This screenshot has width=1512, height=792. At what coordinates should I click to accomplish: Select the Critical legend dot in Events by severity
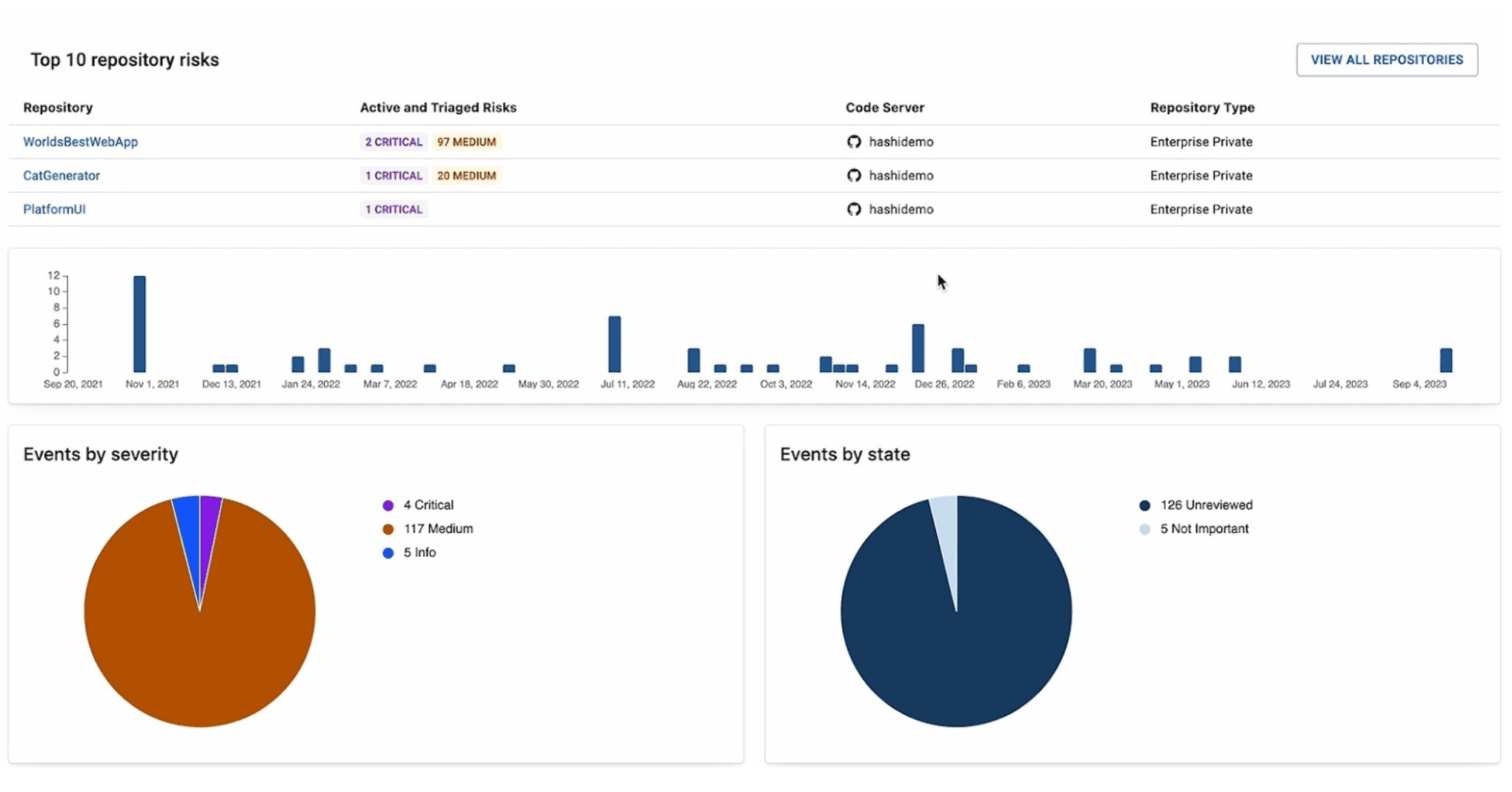coord(387,504)
